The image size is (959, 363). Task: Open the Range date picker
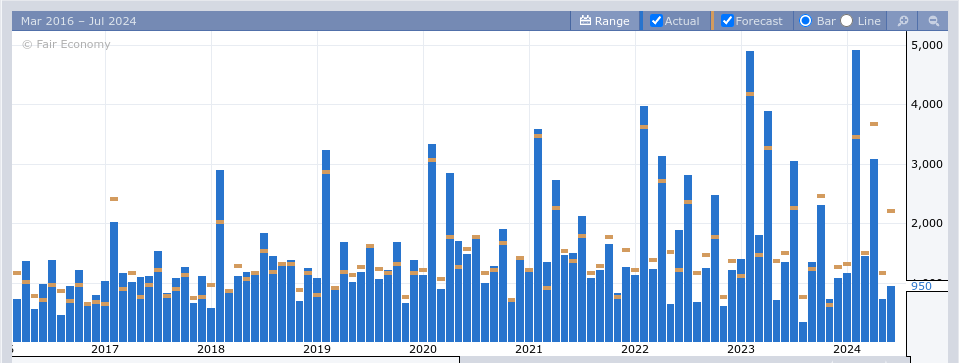(x=604, y=21)
